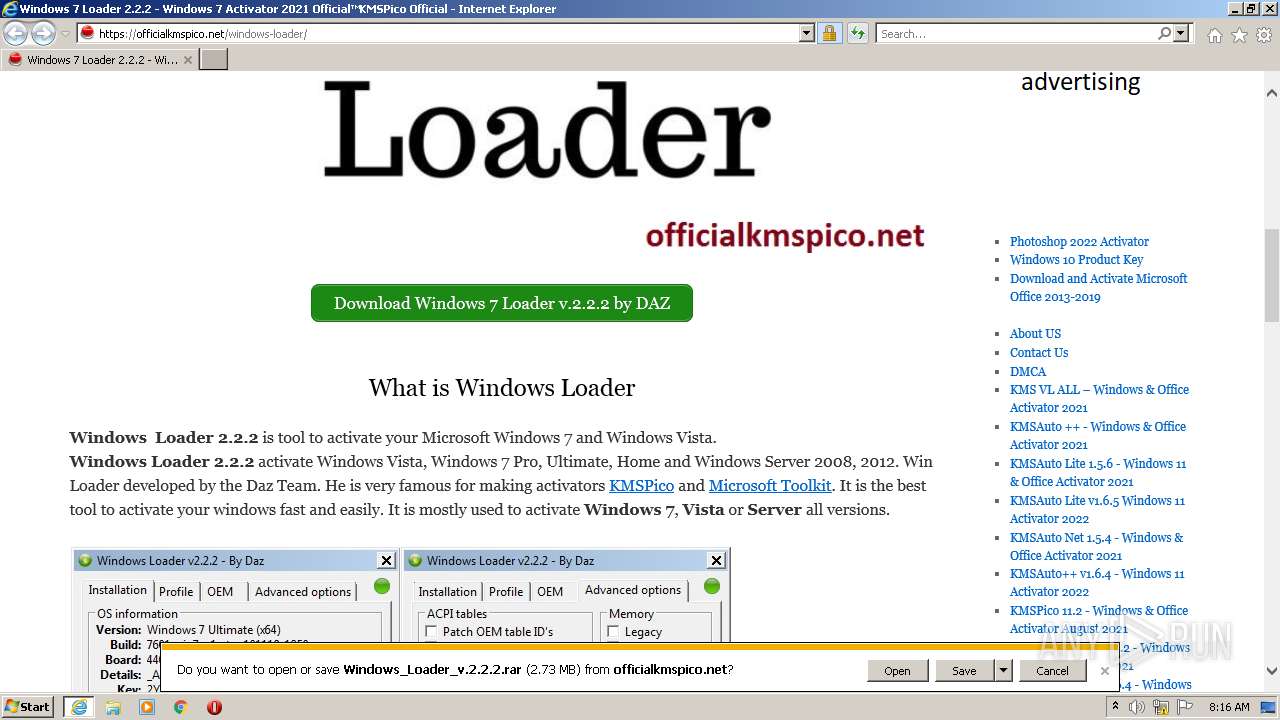
Task: Click the OEM tab in right Loader image
Action: point(550,591)
